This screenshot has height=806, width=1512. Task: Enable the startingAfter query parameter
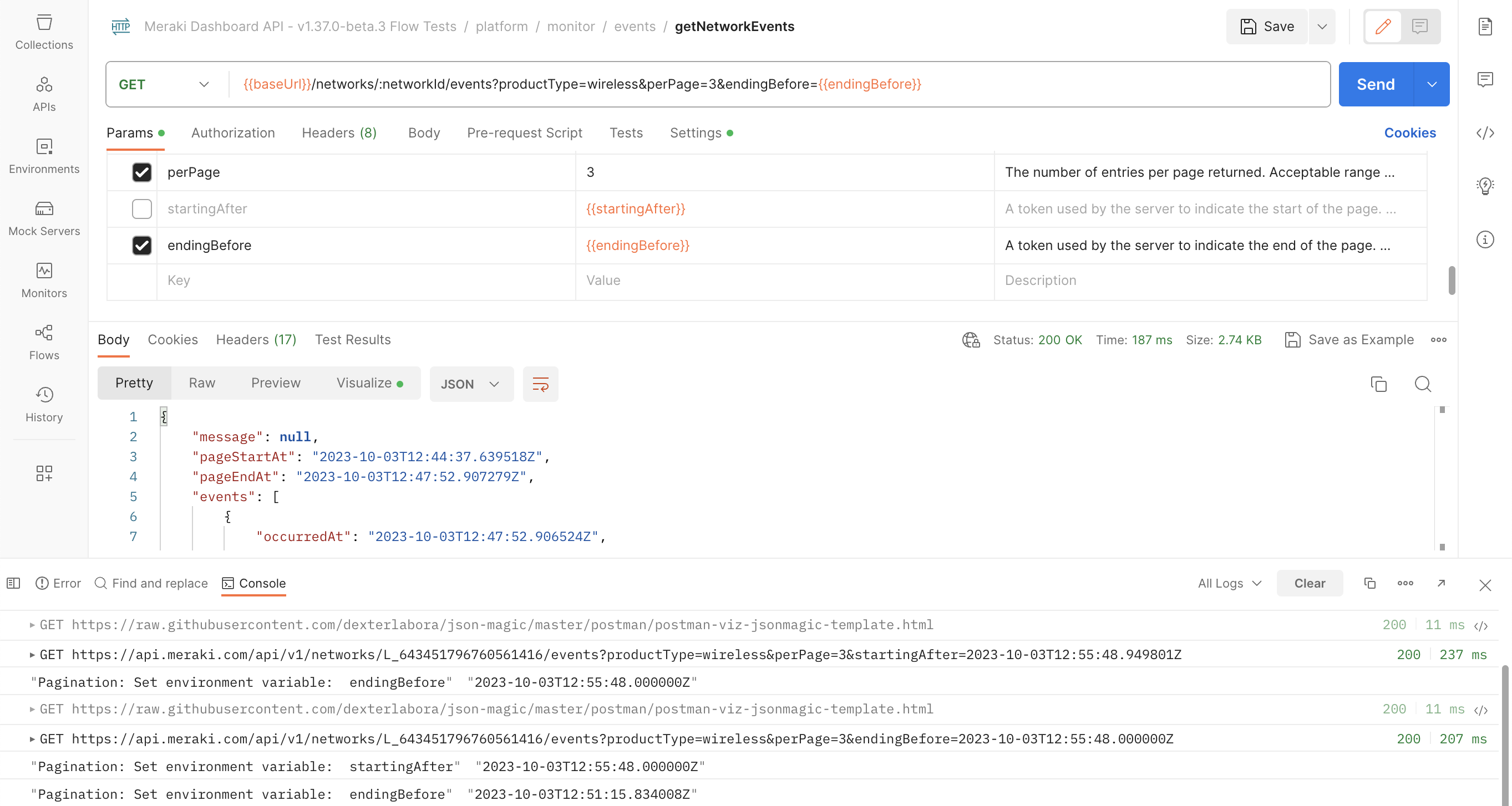pos(141,209)
